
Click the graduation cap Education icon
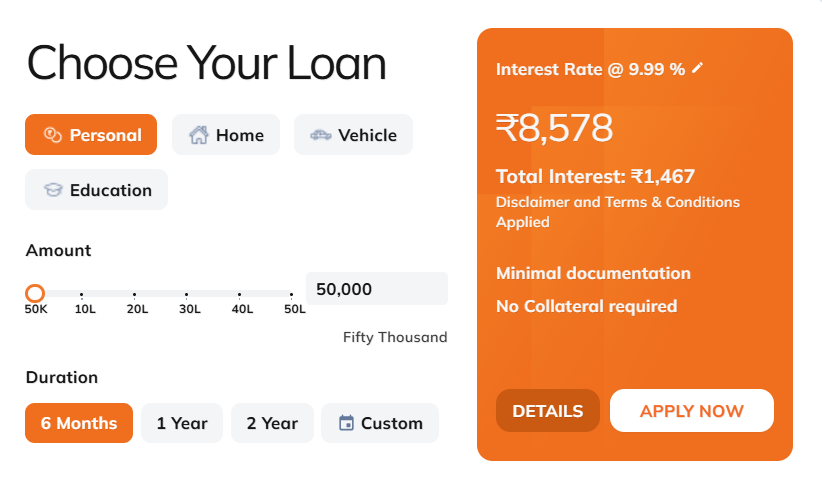(x=52, y=190)
